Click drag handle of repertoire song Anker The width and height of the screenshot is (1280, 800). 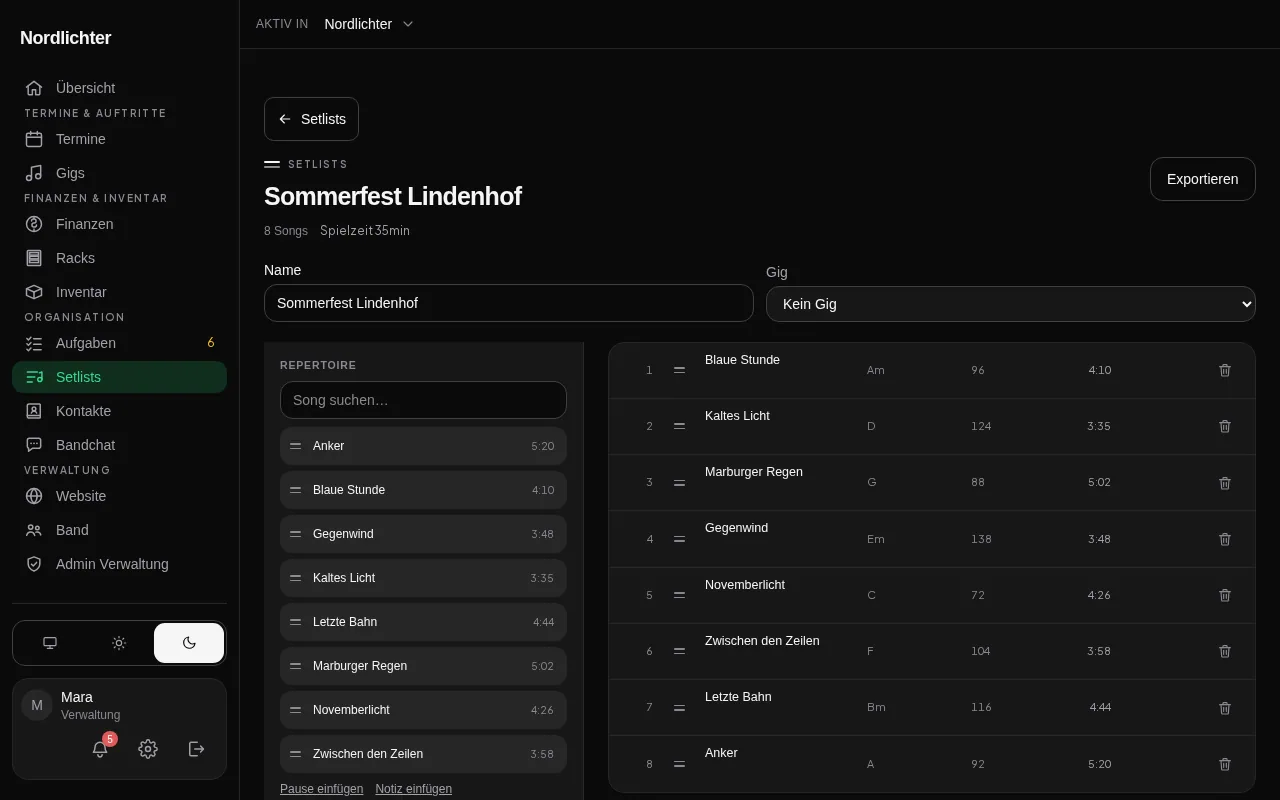coord(295,446)
